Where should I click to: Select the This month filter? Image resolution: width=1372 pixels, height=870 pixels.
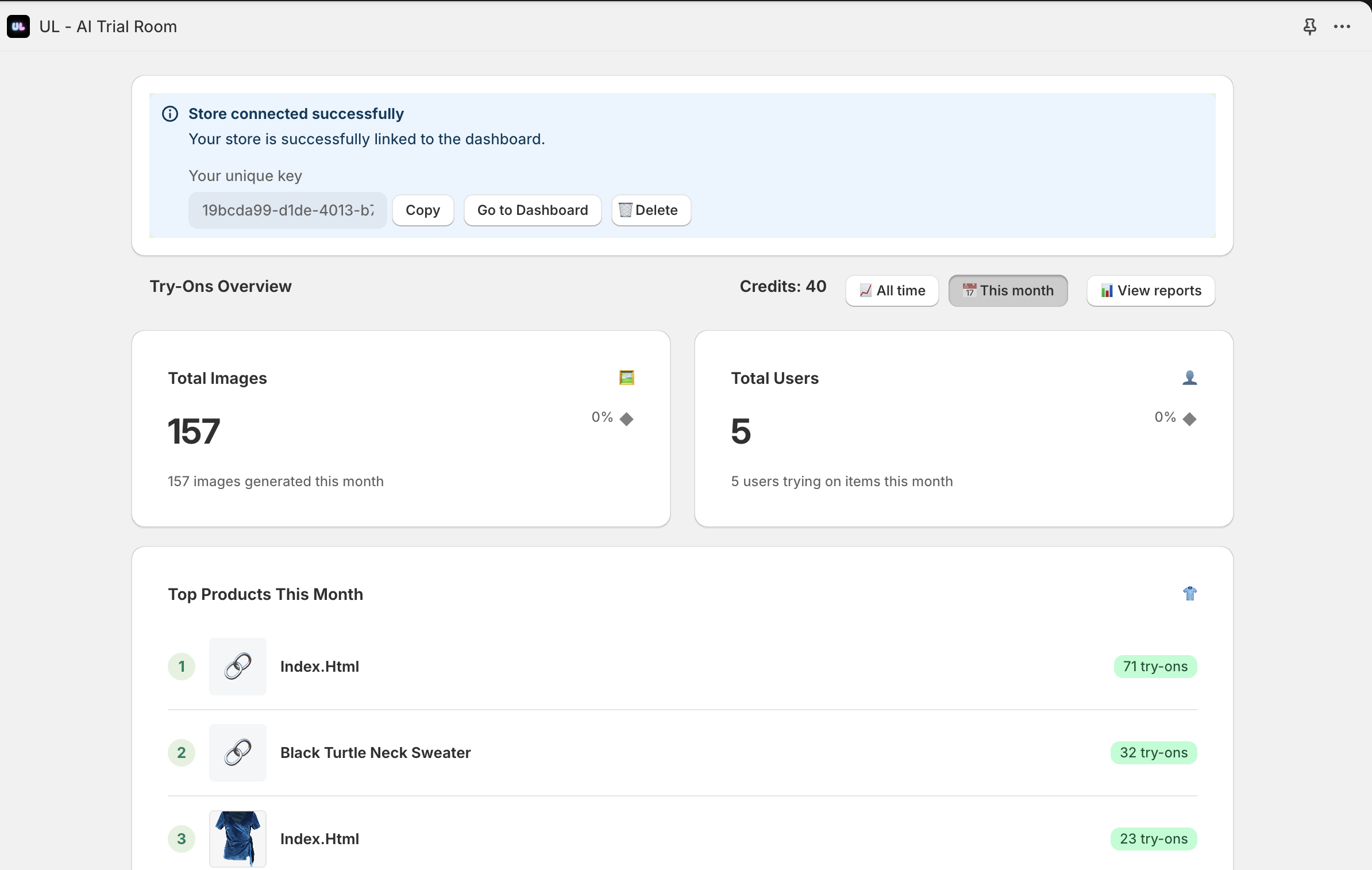click(1008, 291)
